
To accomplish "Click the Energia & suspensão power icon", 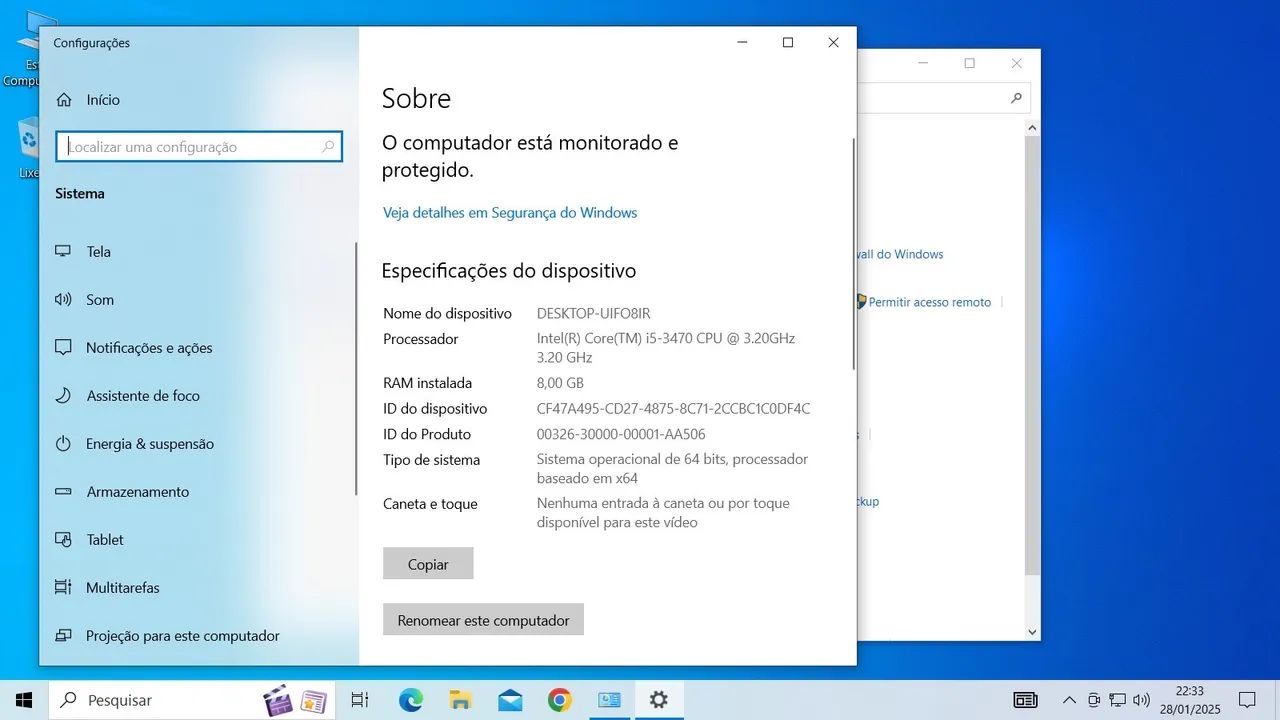I will pos(63,444).
